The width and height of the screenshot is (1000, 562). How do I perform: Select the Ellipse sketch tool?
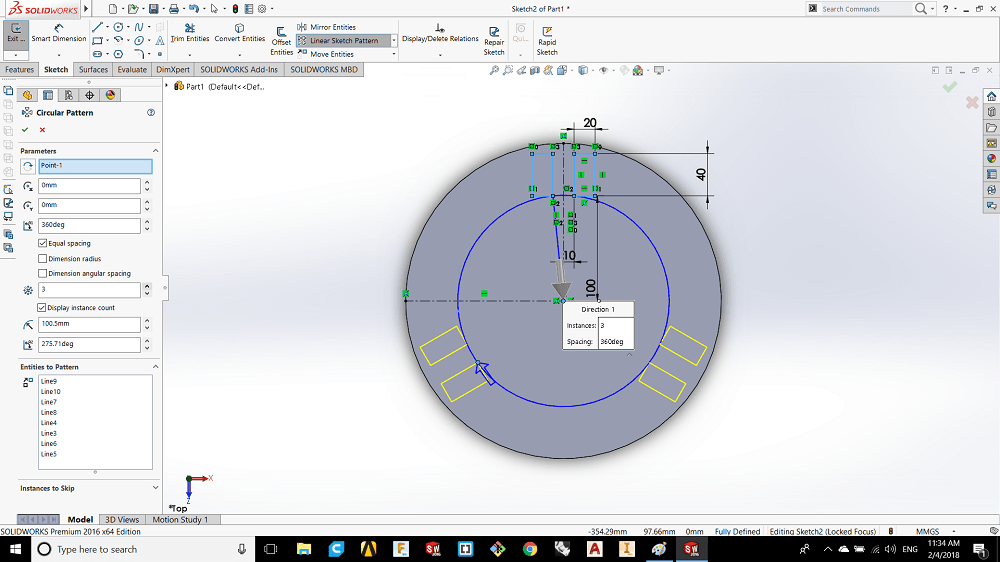tap(139, 40)
